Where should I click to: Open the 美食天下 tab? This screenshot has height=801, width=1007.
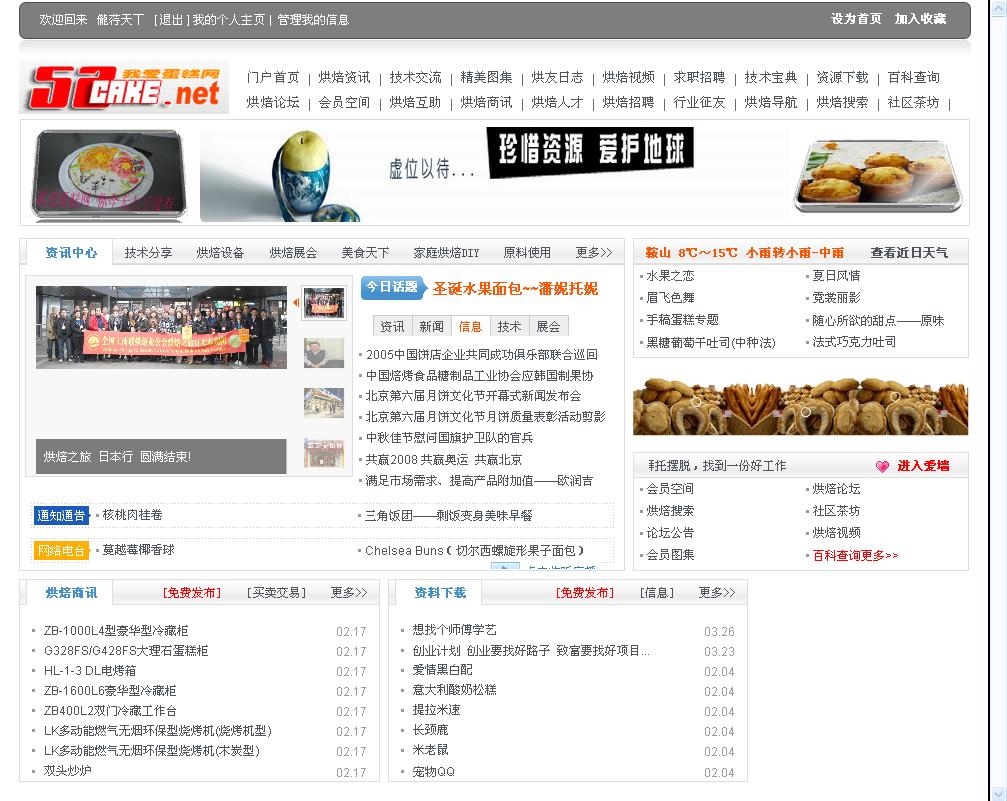click(365, 252)
